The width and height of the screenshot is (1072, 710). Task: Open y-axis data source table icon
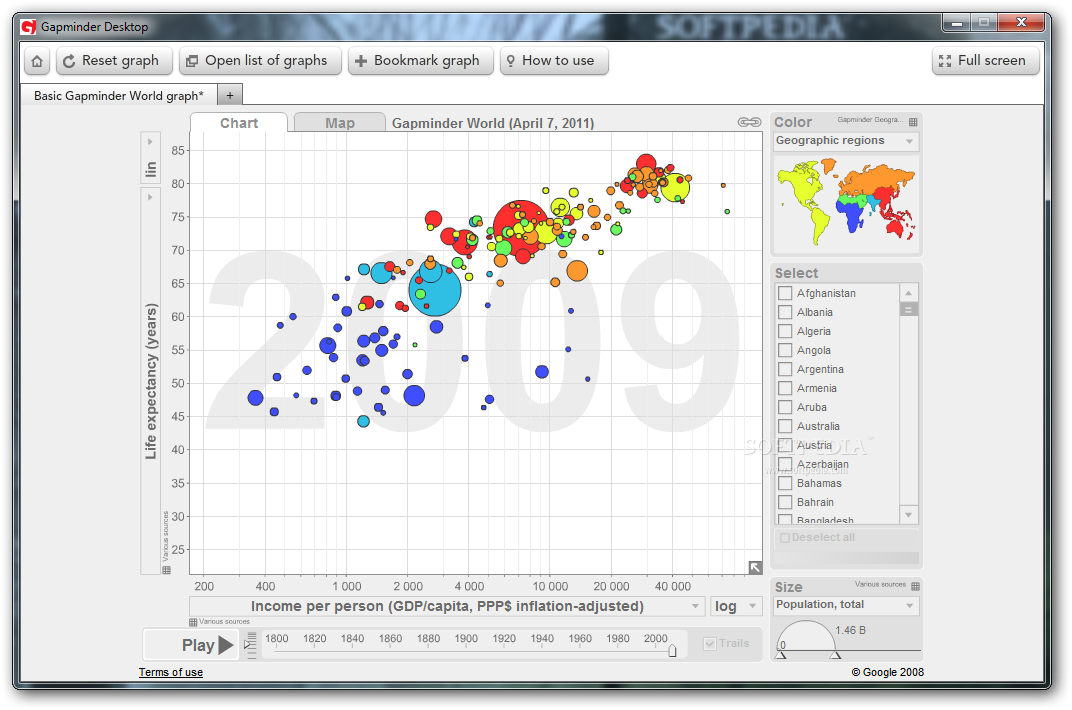tap(166, 570)
